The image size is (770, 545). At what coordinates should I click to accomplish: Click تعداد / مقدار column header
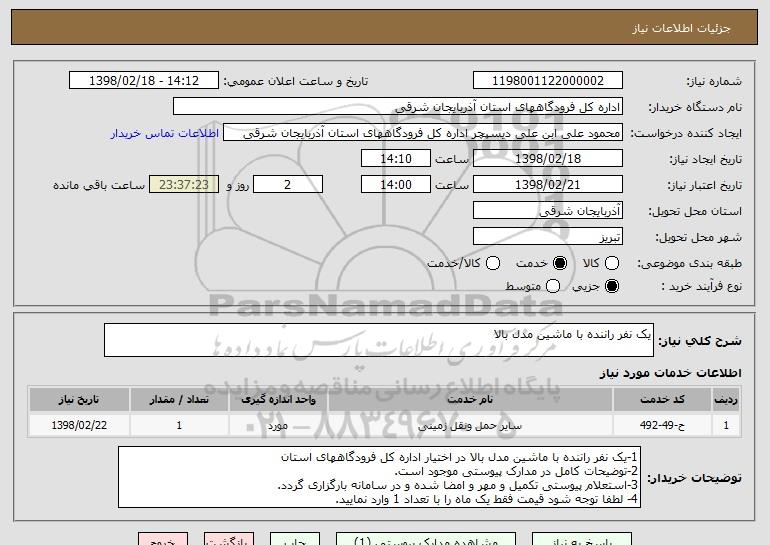click(x=179, y=400)
